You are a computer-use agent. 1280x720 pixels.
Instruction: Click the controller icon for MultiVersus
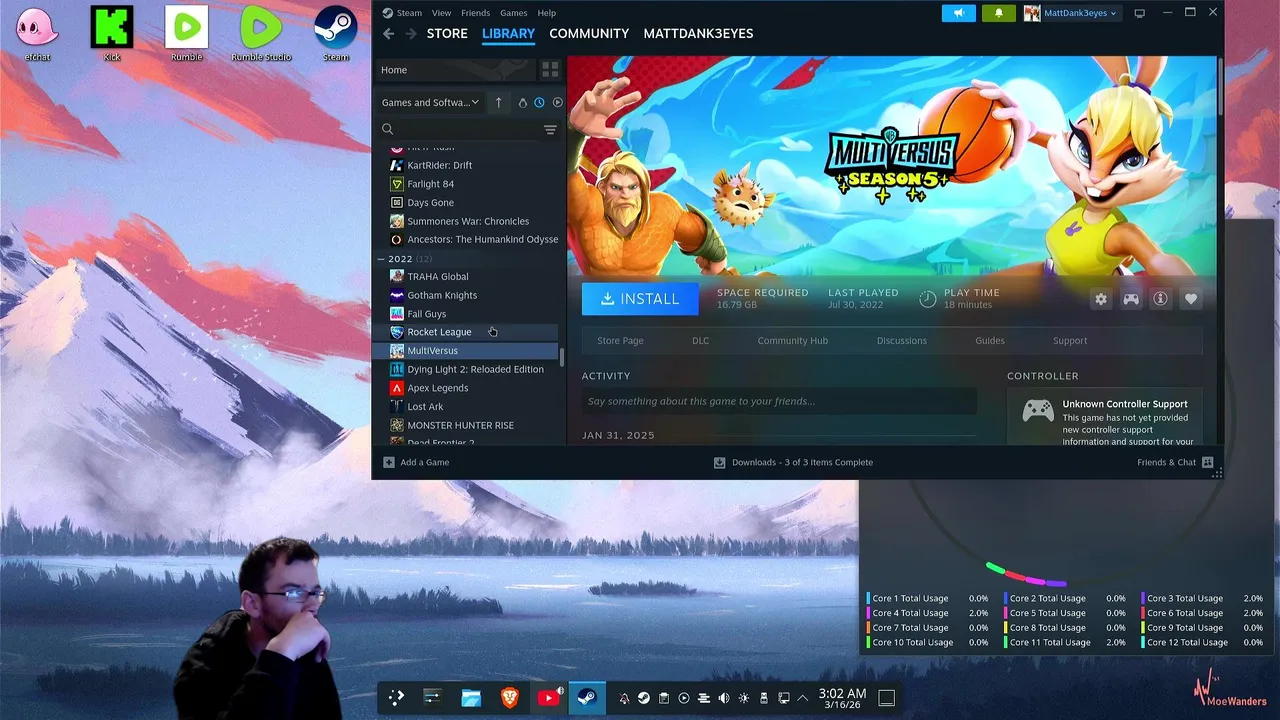pyautogui.click(x=1131, y=299)
